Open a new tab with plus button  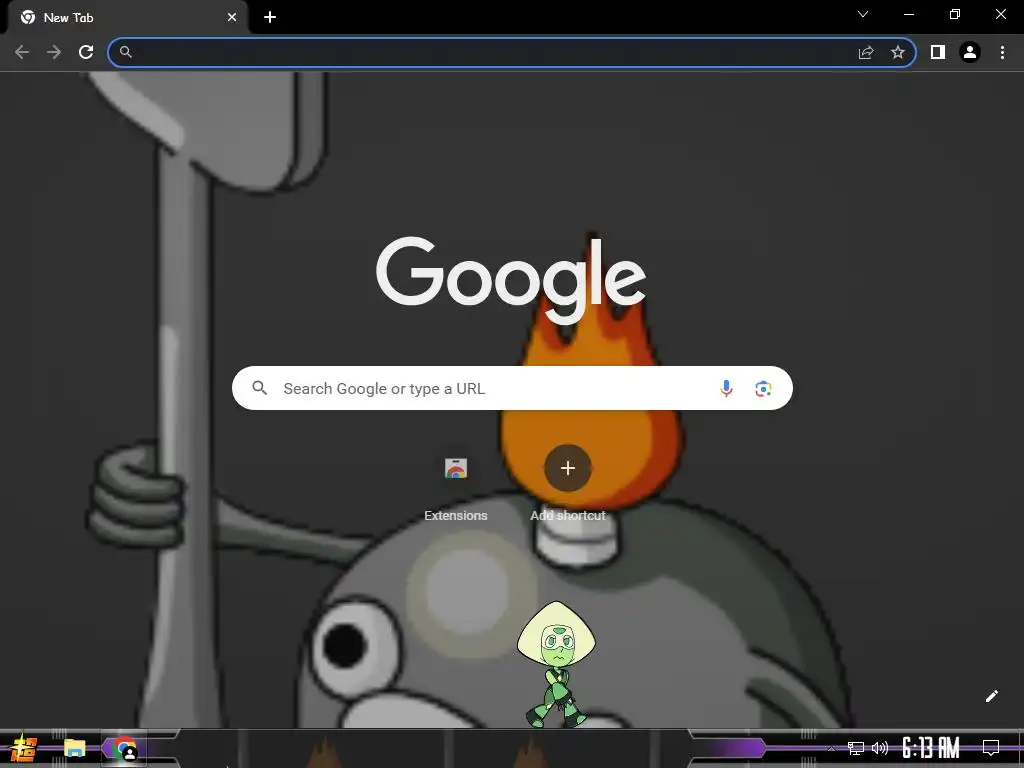click(x=270, y=18)
